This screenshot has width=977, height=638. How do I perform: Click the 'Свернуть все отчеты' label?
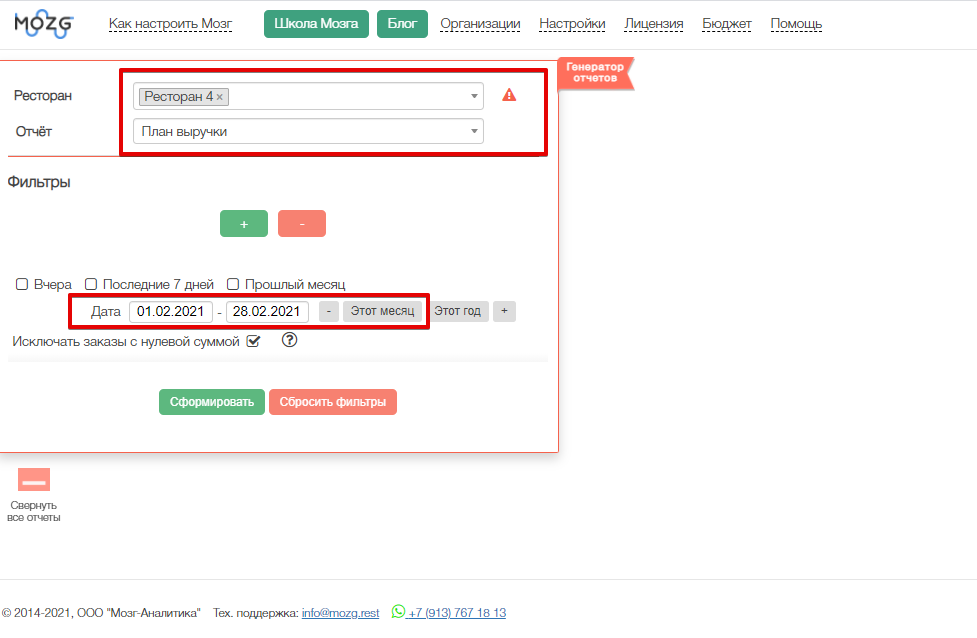coord(34,512)
